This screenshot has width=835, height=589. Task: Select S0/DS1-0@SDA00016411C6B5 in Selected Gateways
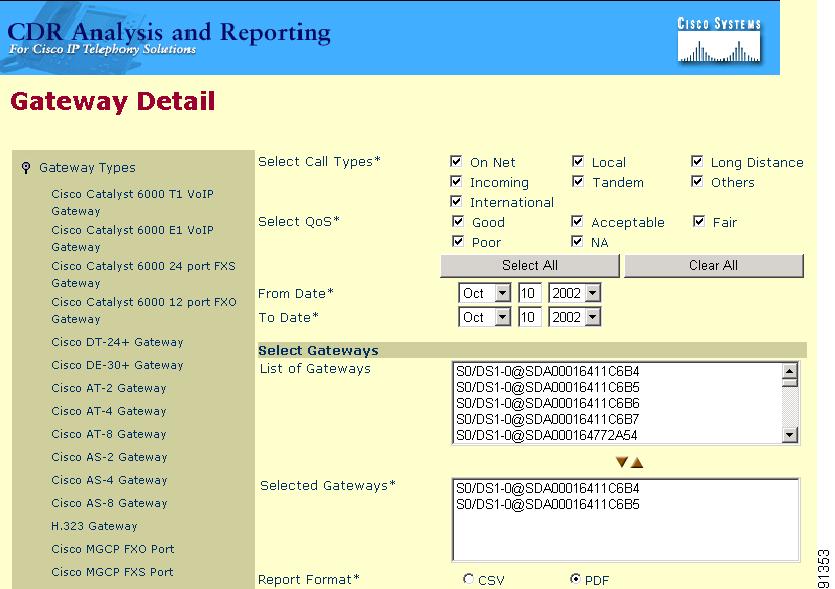point(547,504)
